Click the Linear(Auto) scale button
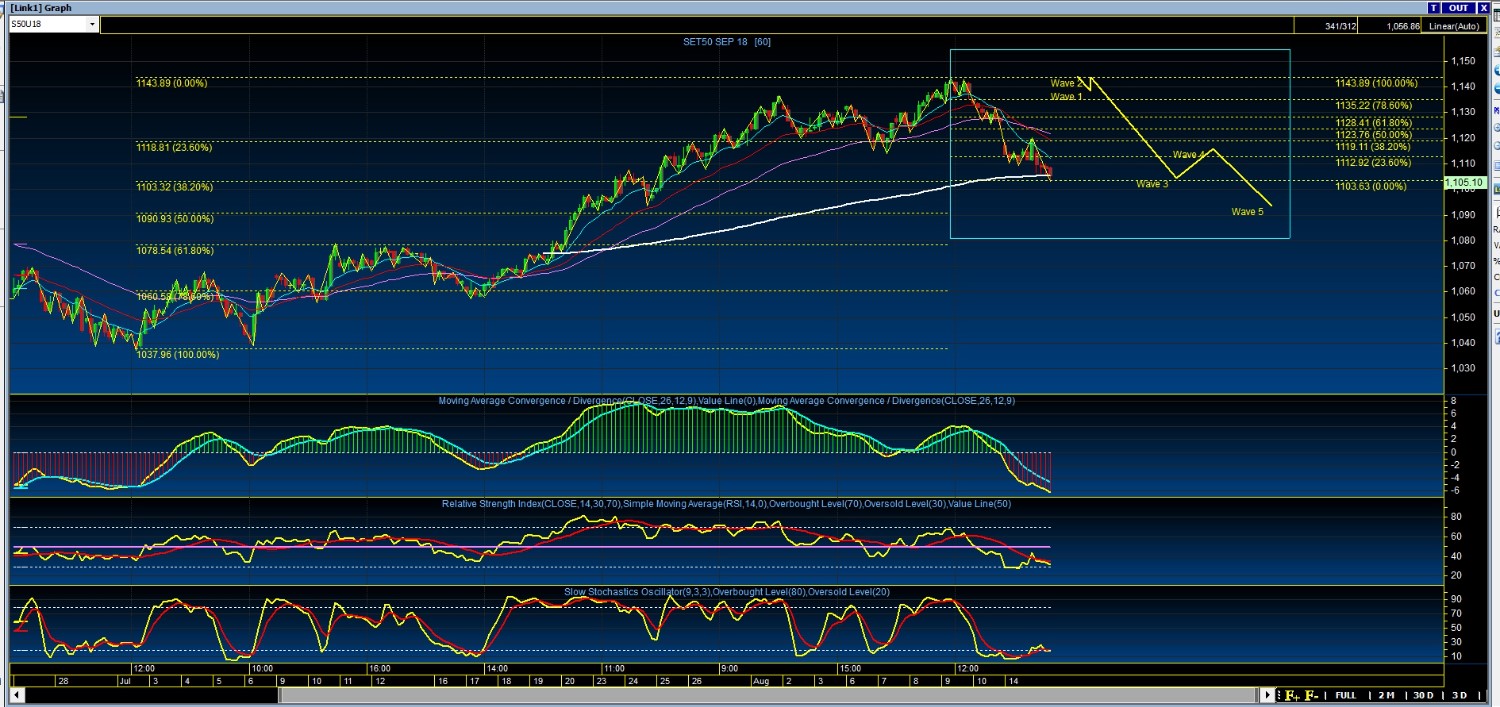This screenshot has height=707, width=1500. coord(1454,26)
